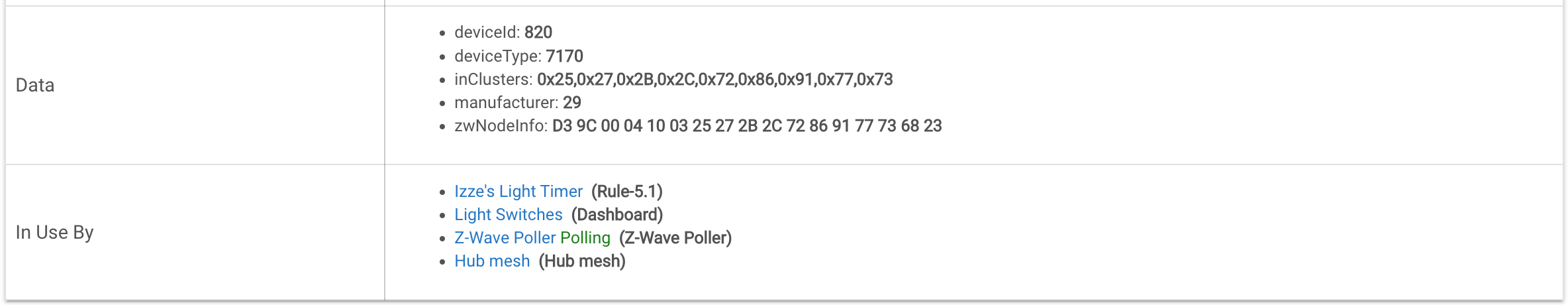Image resolution: width=1568 pixels, height=305 pixels.
Task: Open the blue Hub mesh link
Action: [x=492, y=261]
